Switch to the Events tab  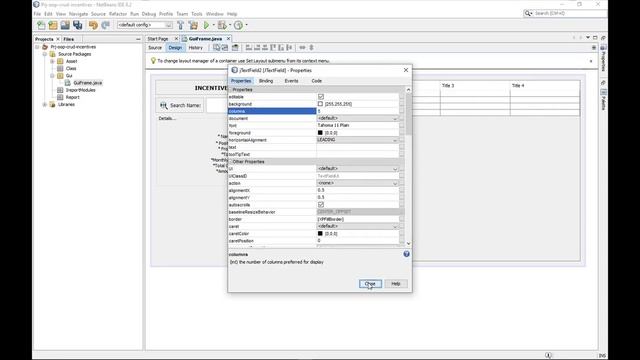291,81
